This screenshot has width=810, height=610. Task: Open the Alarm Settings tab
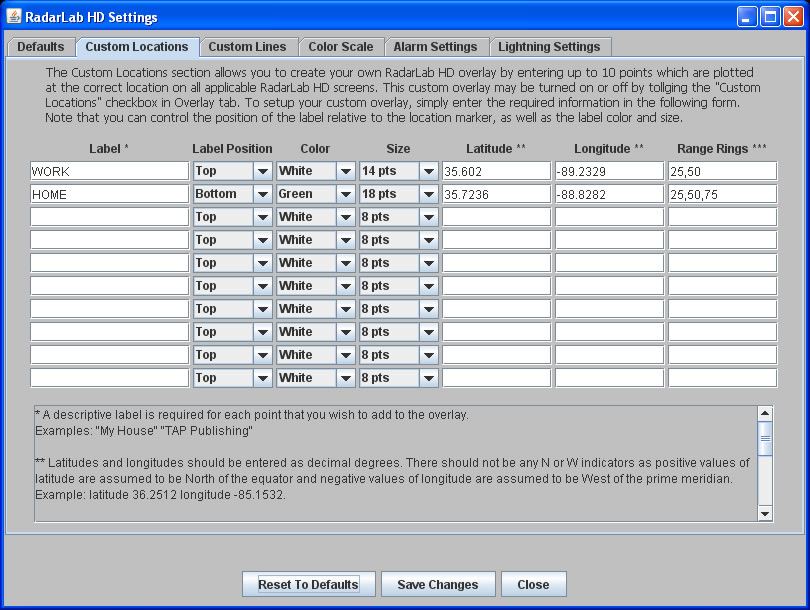pos(435,47)
